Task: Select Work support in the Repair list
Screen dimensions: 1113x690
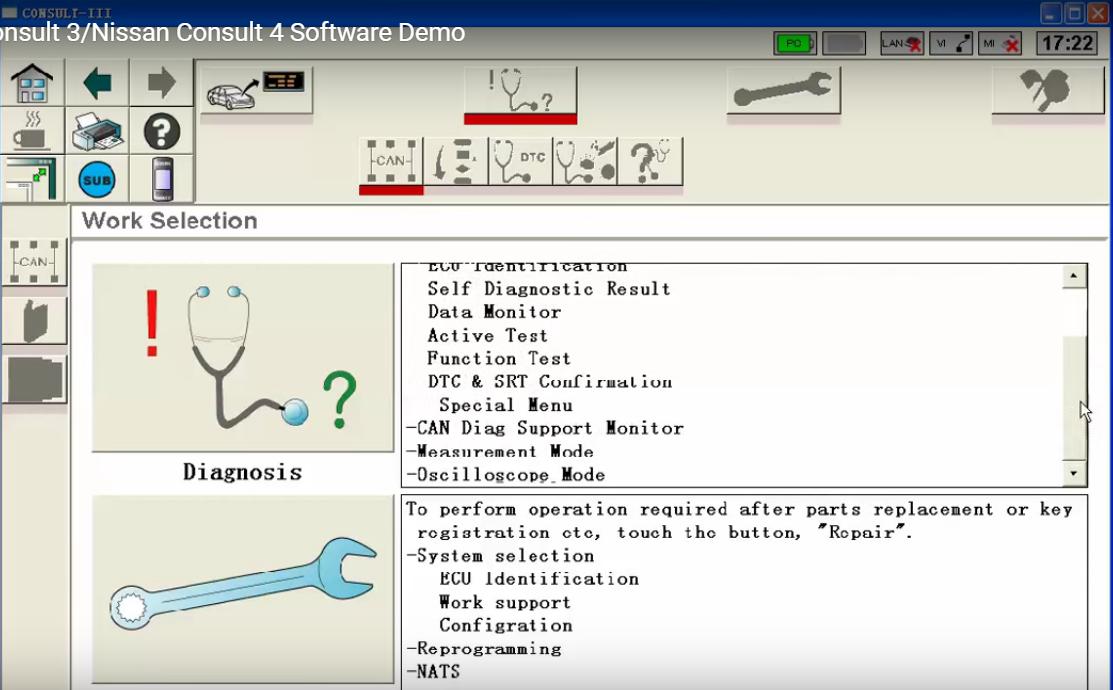Action: tap(505, 603)
